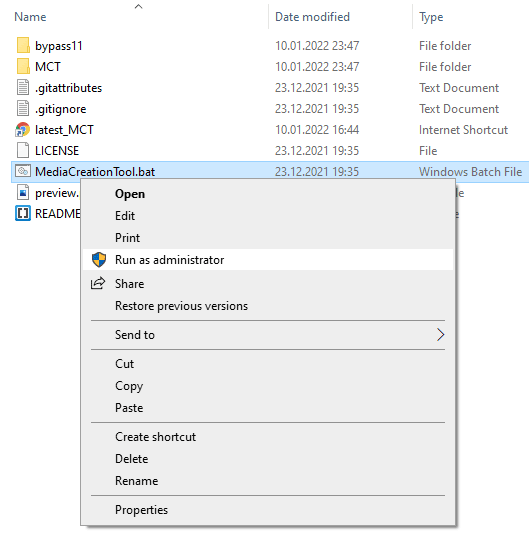Select the .gitignore file name

point(61,109)
